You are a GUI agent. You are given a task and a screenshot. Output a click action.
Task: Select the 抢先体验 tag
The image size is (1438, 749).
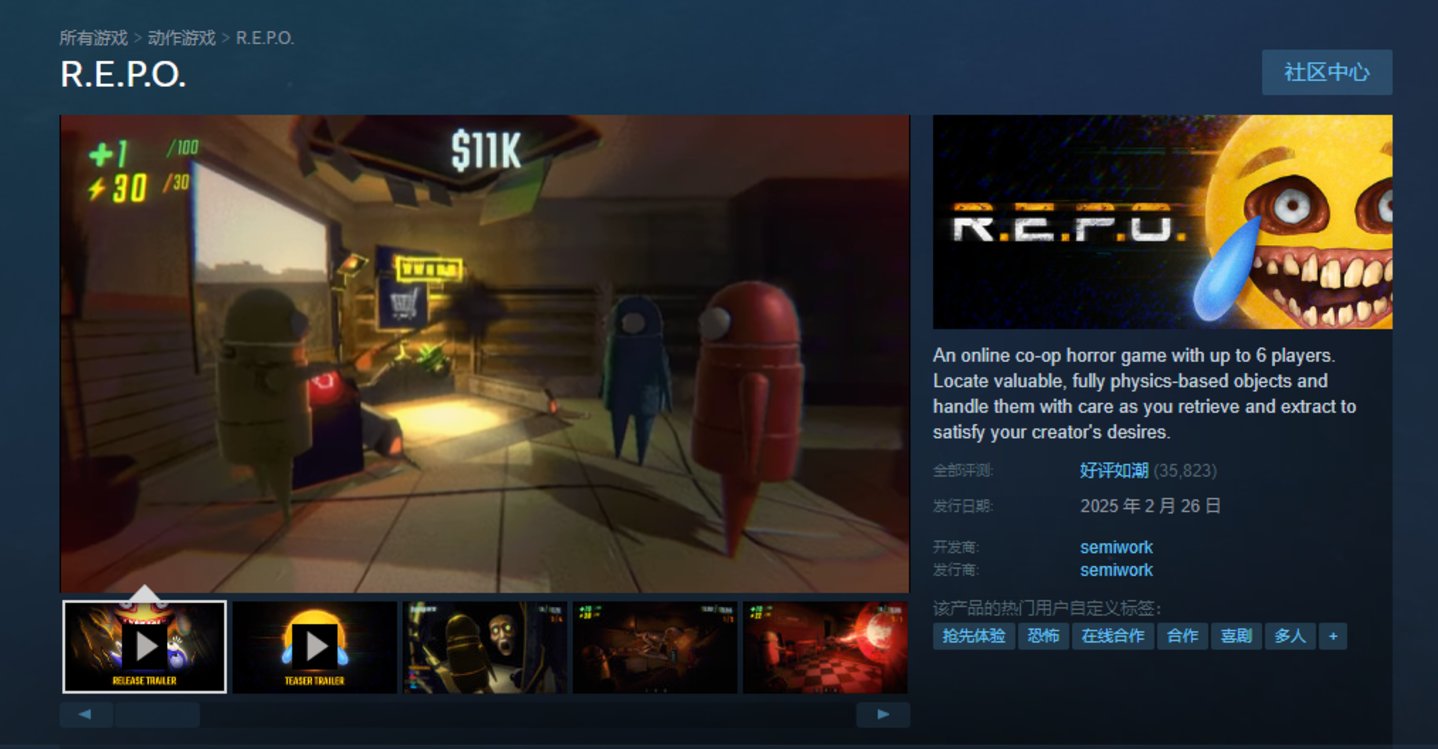[974, 636]
